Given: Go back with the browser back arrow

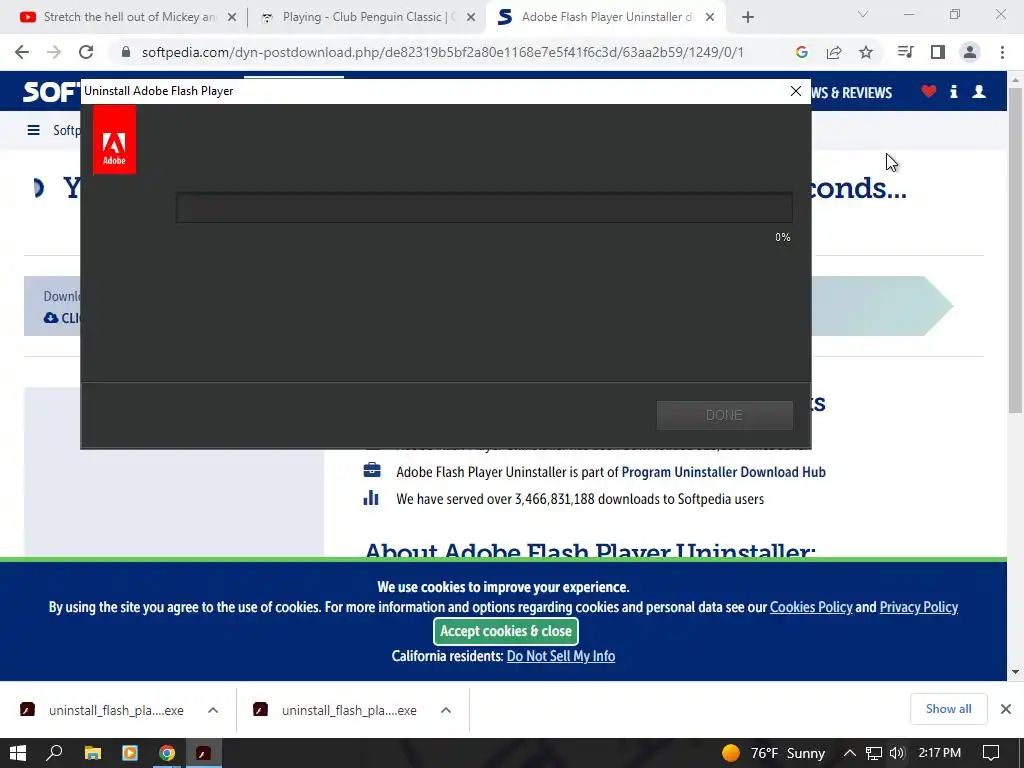Looking at the screenshot, I should pyautogui.click(x=22, y=52).
